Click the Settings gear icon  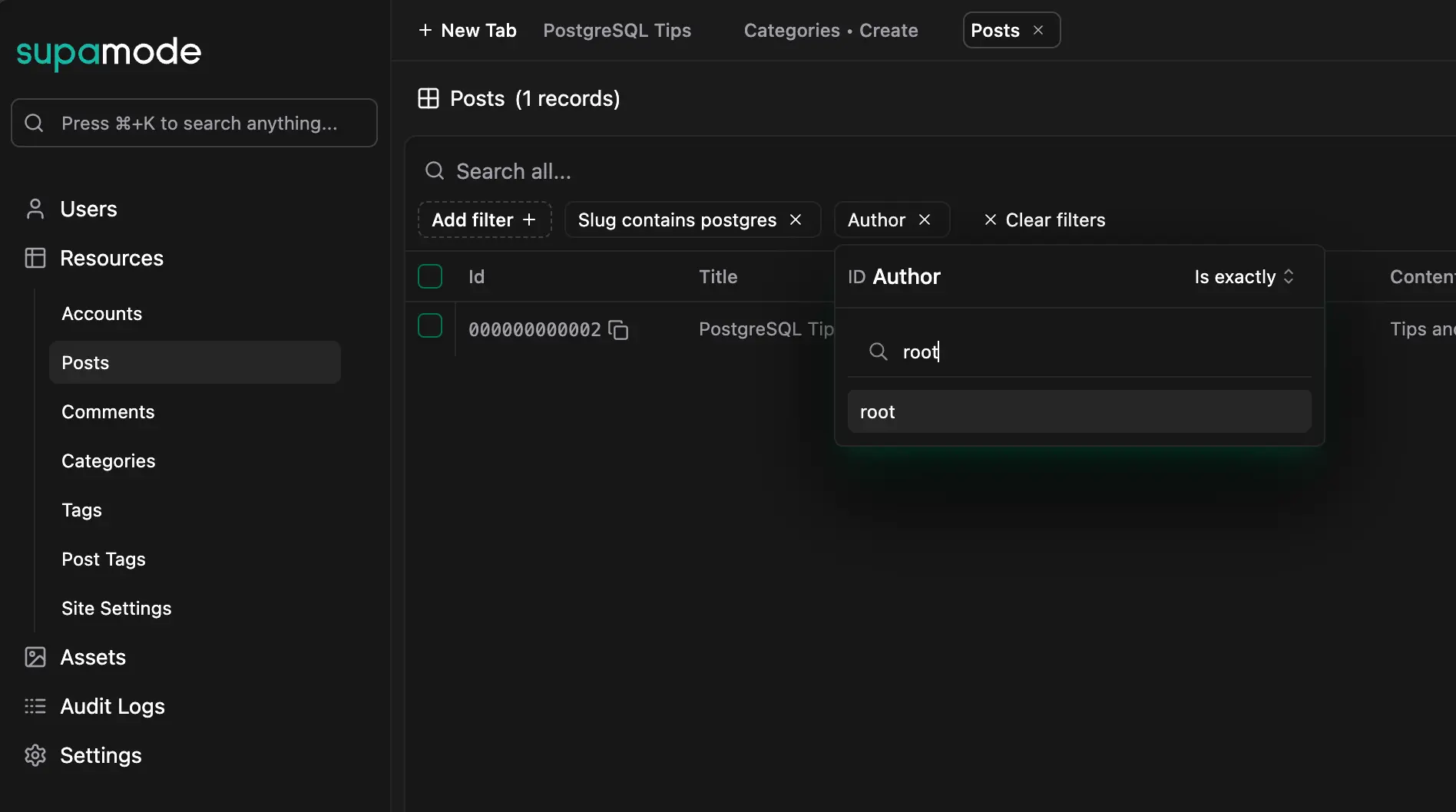click(x=35, y=755)
